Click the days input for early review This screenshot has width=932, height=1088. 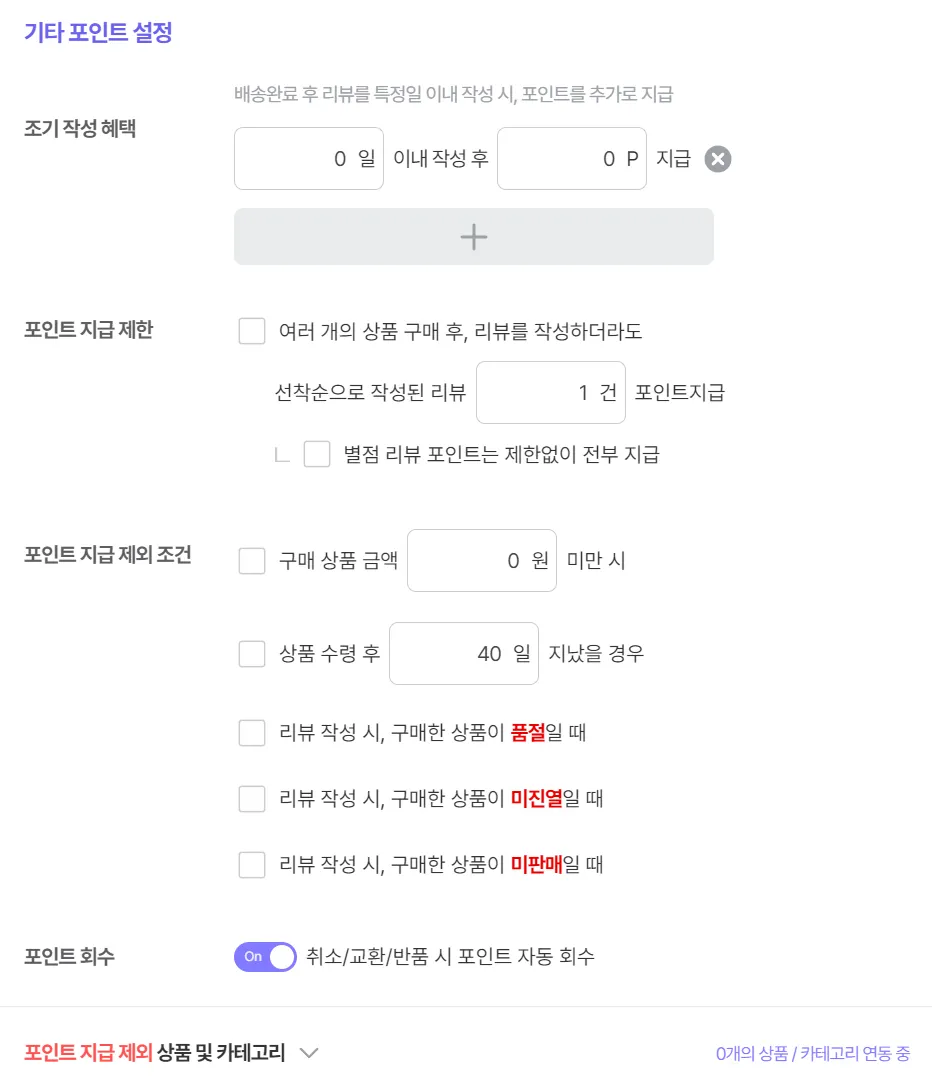coord(308,159)
